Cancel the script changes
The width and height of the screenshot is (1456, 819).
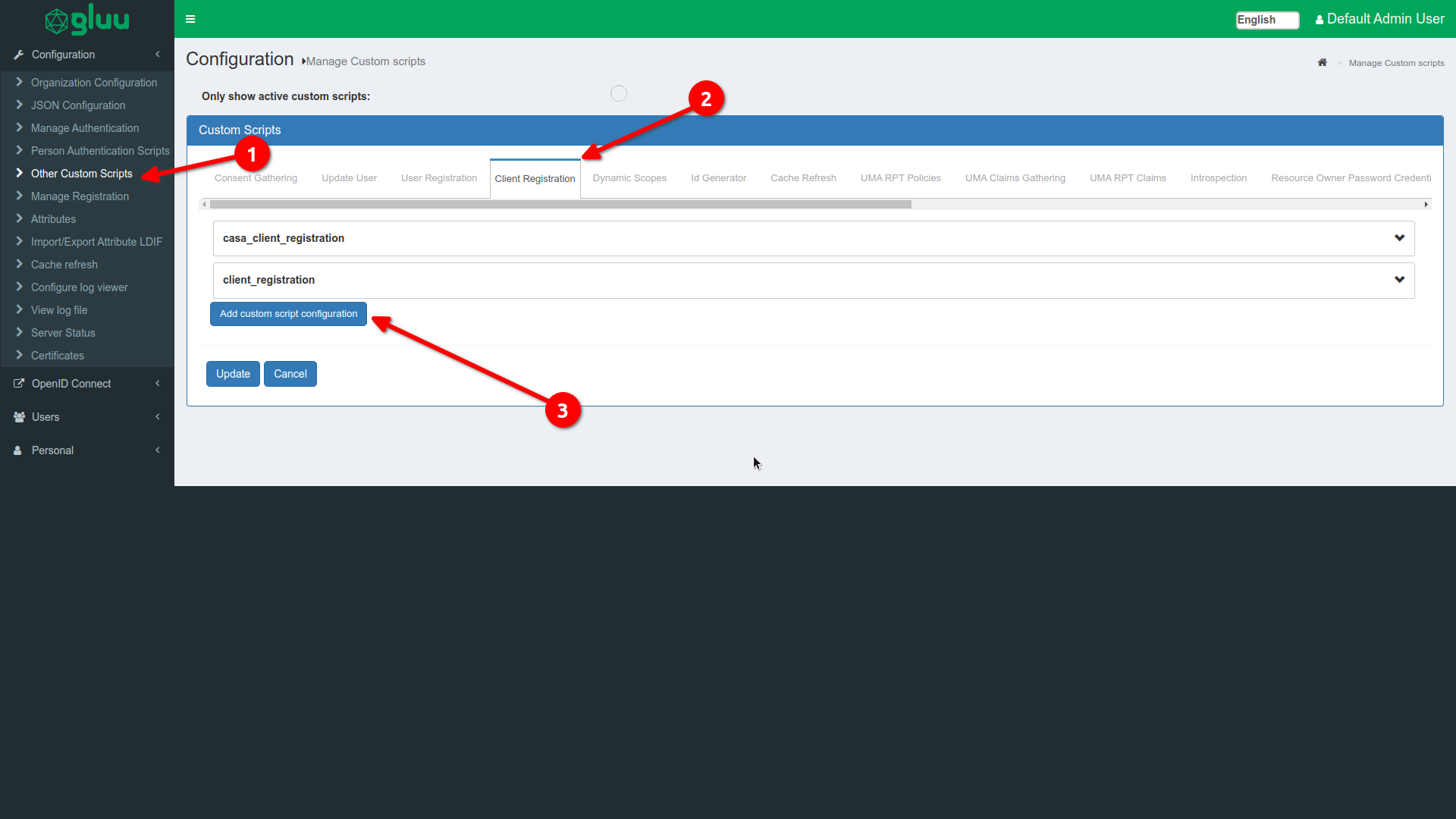pos(290,374)
